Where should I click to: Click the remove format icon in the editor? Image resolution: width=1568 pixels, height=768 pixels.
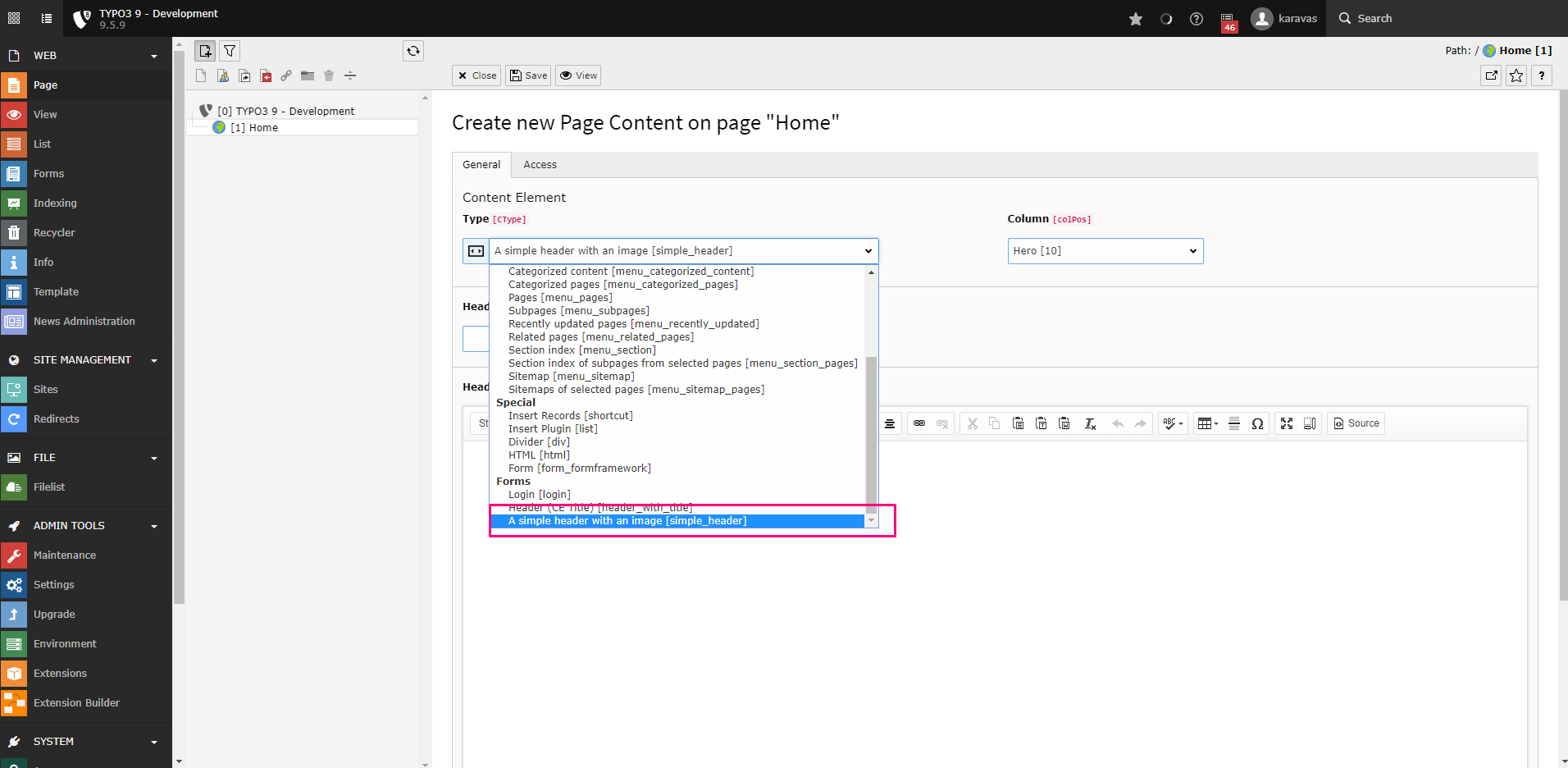pos(1090,423)
